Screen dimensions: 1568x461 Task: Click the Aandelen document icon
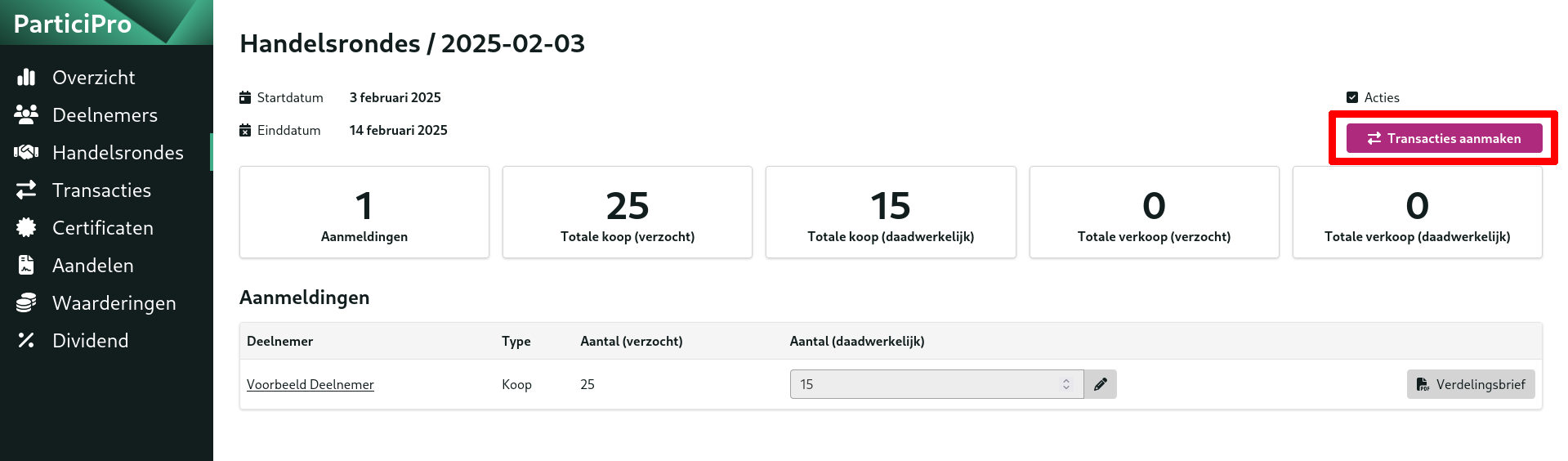click(x=26, y=265)
